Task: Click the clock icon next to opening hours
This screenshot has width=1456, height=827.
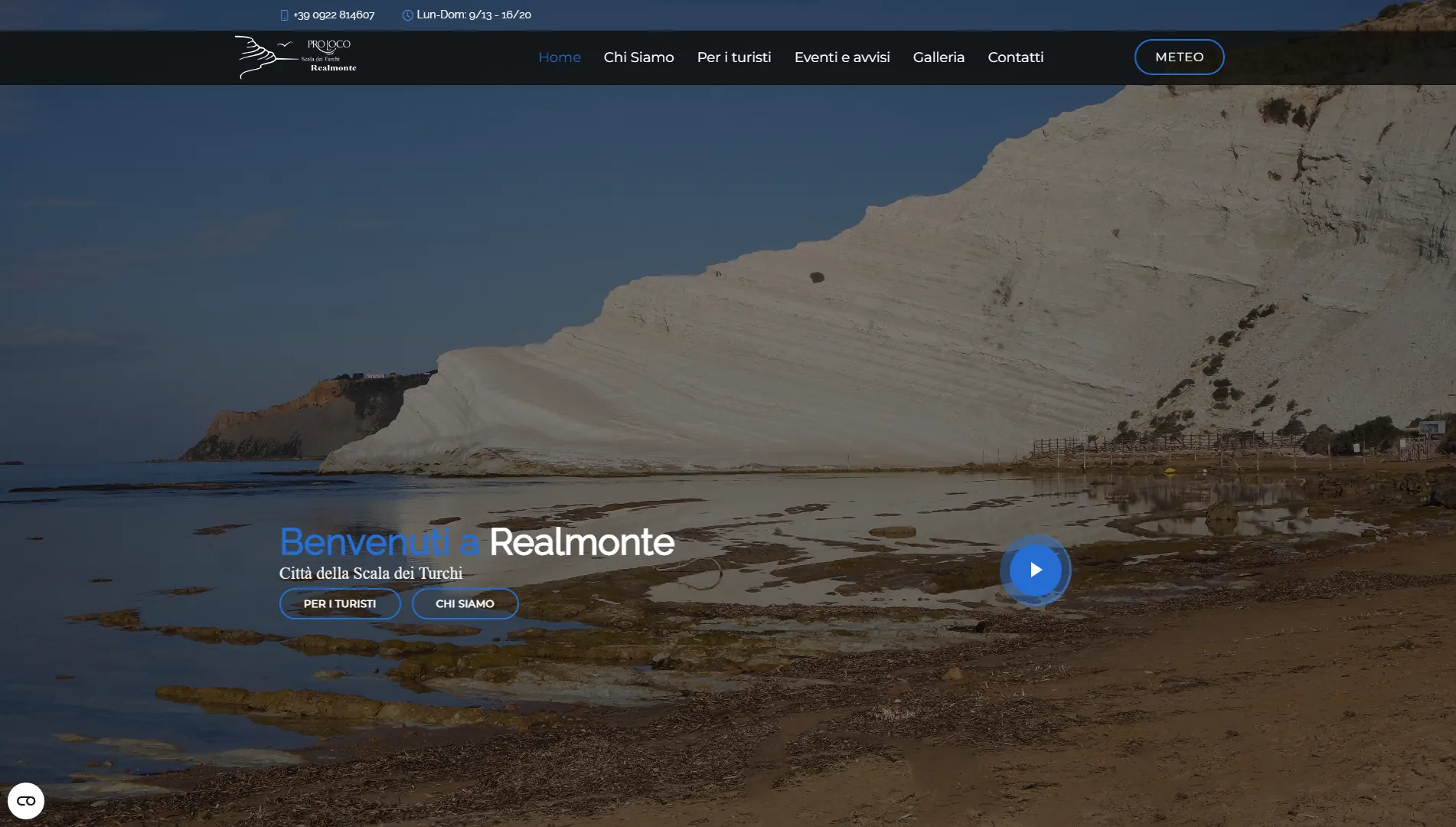Action: [x=407, y=15]
